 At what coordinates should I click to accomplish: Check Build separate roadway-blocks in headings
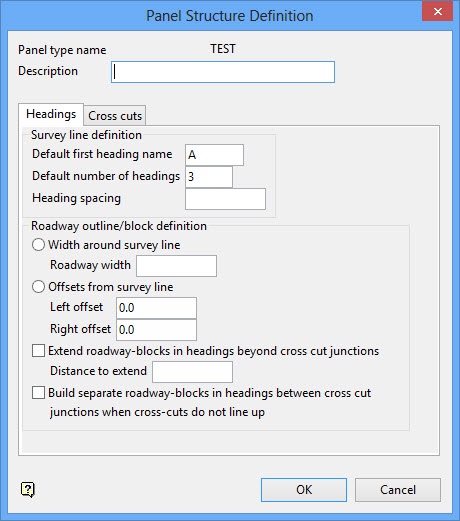38,393
